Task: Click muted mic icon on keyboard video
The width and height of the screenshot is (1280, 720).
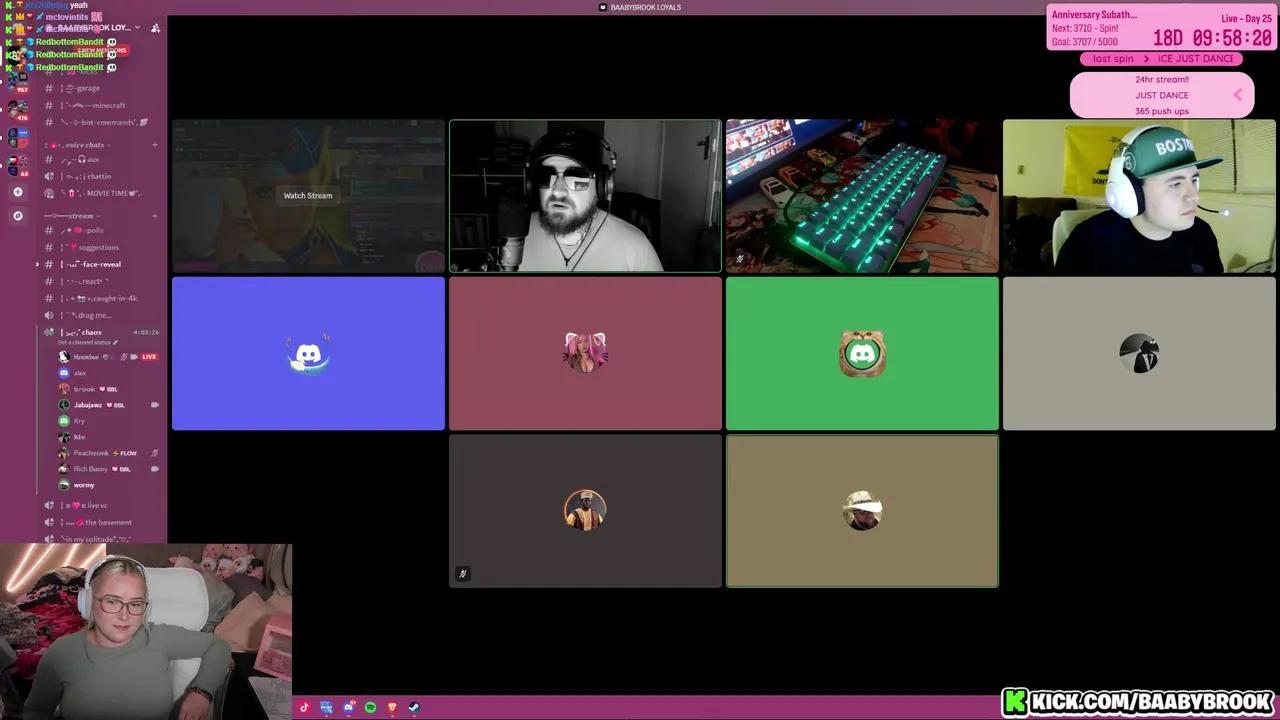Action: coord(740,259)
